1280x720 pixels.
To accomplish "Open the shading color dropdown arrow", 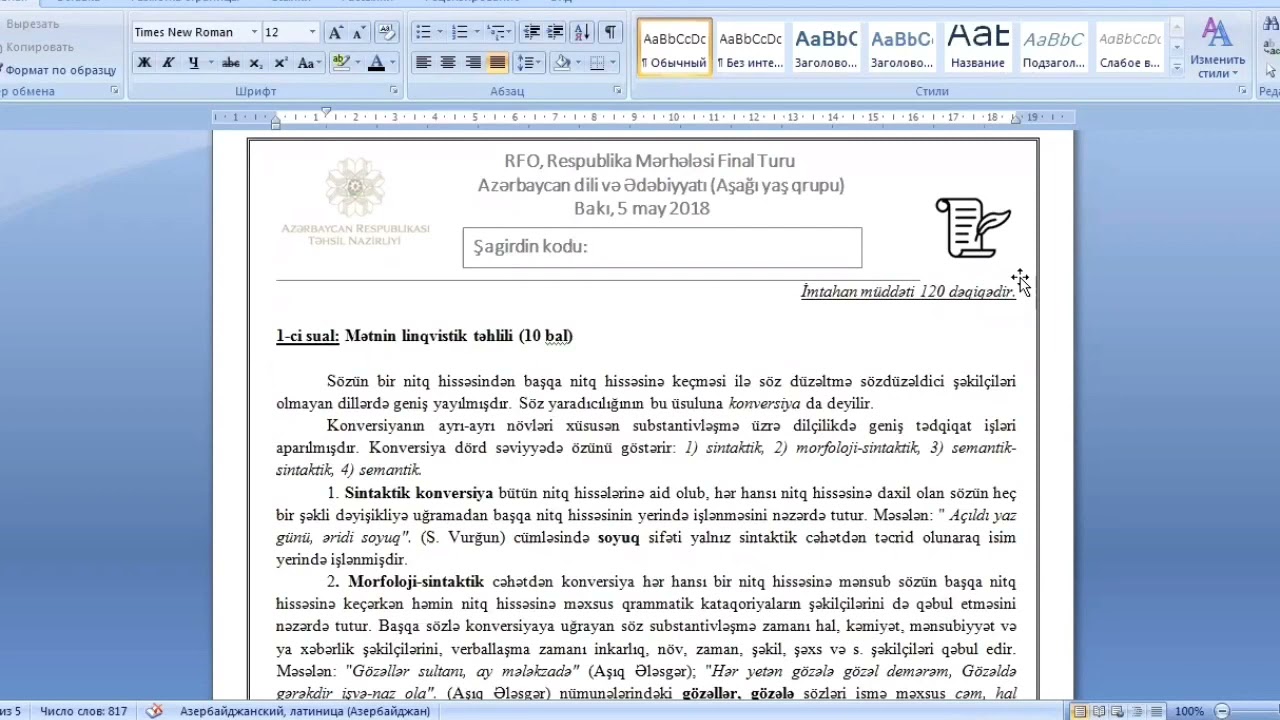I will pyautogui.click(x=578, y=63).
